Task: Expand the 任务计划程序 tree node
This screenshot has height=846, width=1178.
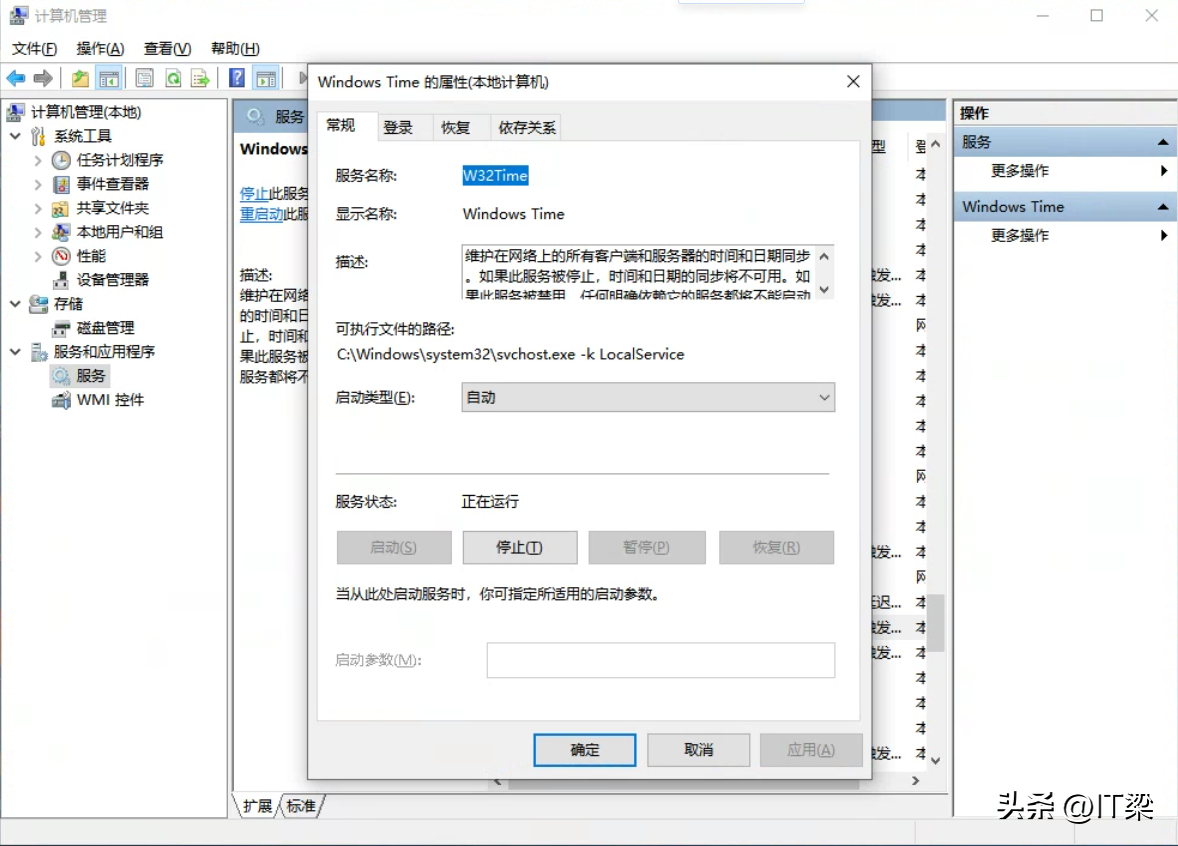Action: (38, 160)
